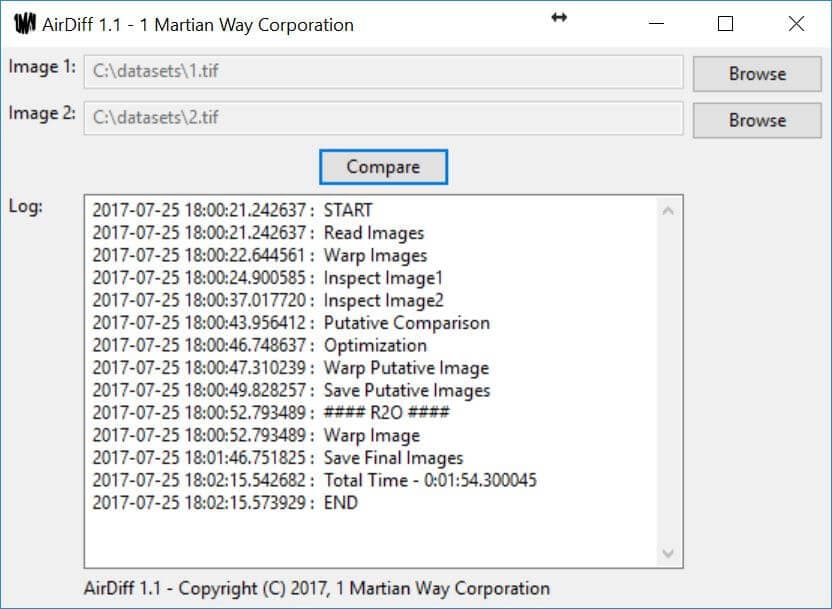This screenshot has height=609, width=832.
Task: Close the AirDiff window
Action: (796, 23)
